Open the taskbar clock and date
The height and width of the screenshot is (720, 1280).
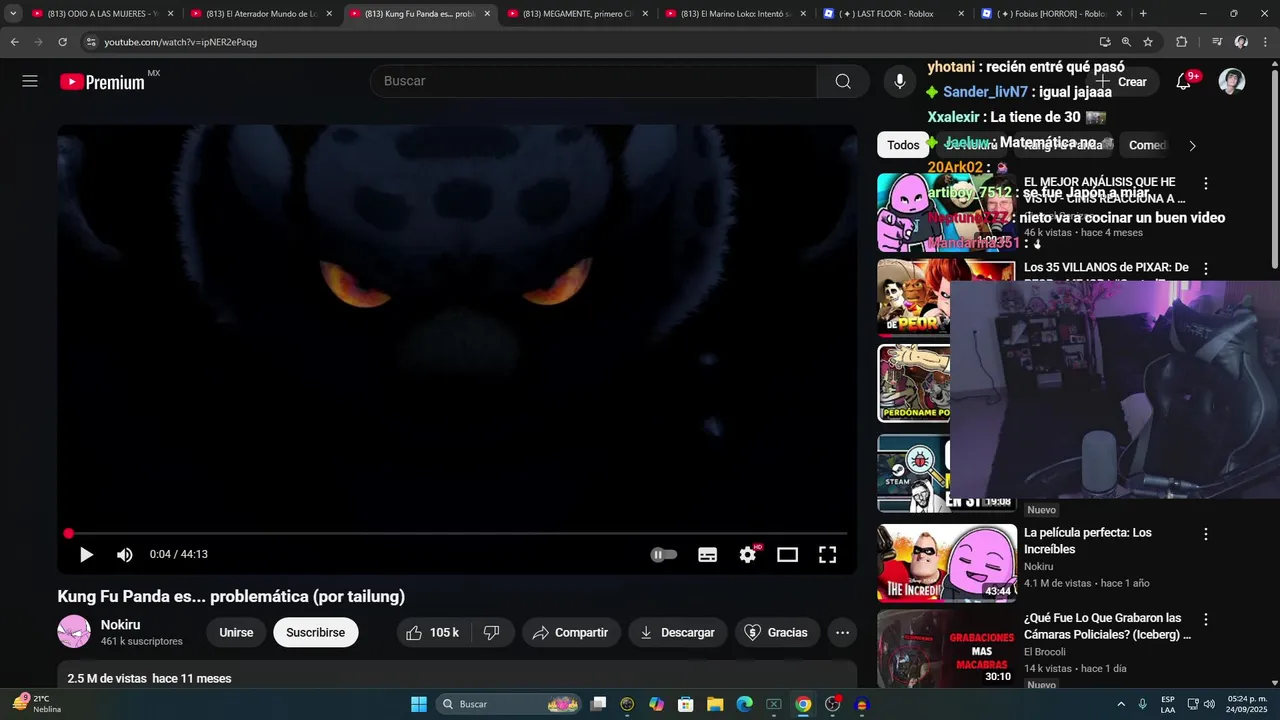click(x=1245, y=704)
